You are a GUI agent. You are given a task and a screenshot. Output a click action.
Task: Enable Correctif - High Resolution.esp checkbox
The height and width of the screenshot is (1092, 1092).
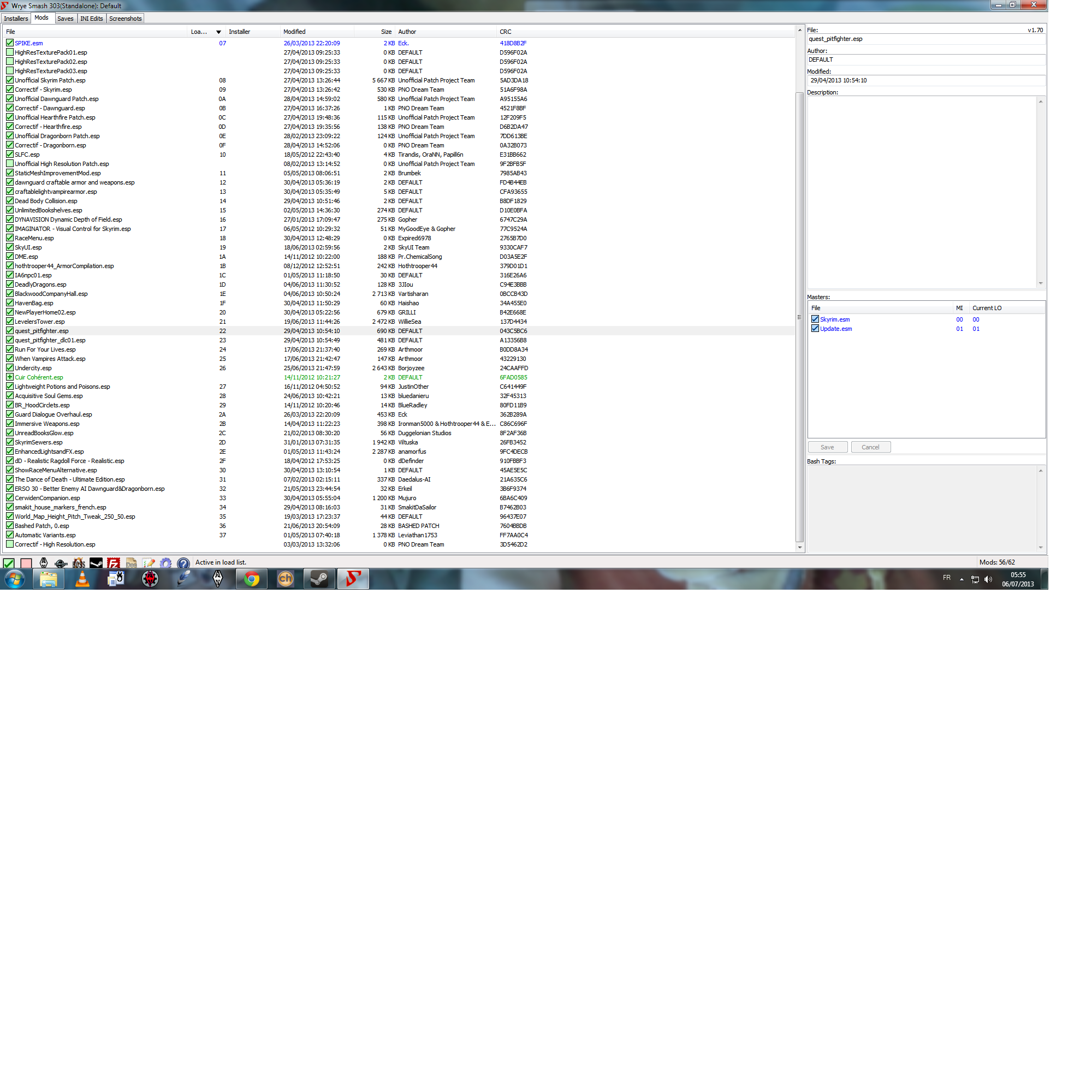click(x=10, y=544)
